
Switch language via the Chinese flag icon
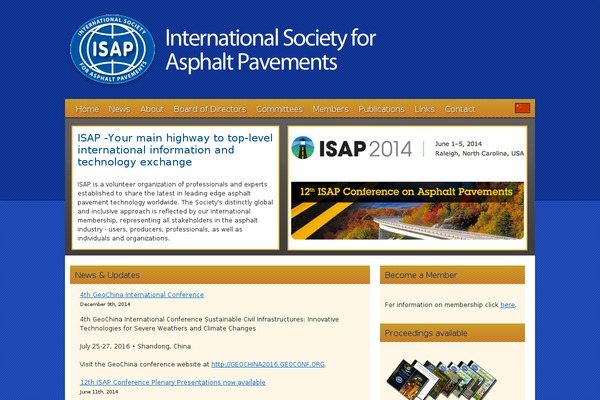click(x=522, y=108)
